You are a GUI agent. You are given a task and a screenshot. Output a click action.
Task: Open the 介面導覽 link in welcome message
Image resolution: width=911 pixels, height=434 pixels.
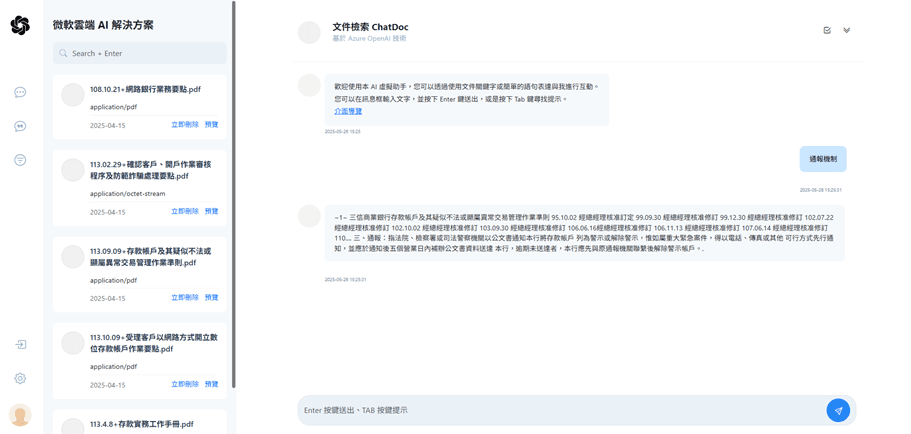pyautogui.click(x=348, y=111)
